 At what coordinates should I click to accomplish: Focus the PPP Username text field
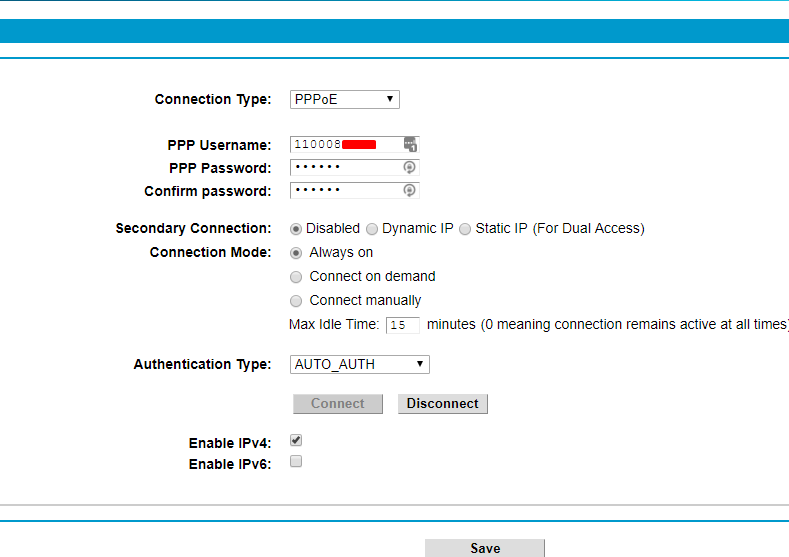(345, 144)
